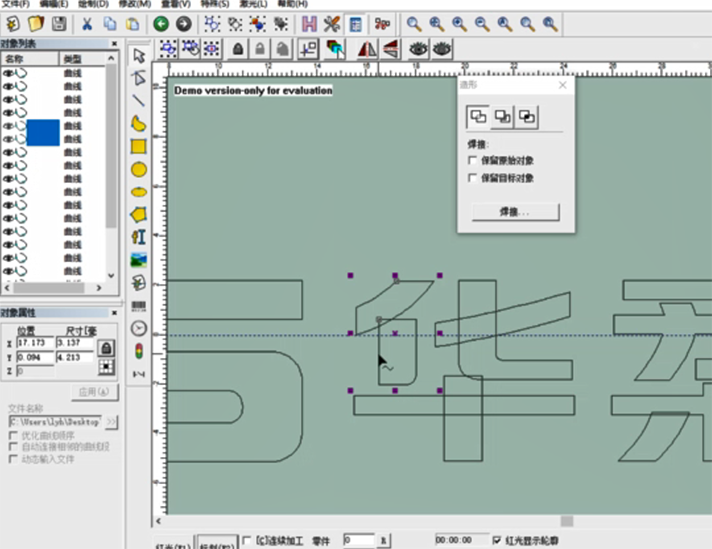Click the scissors cut icon
Image resolution: width=712 pixels, height=549 pixels.
(88, 23)
